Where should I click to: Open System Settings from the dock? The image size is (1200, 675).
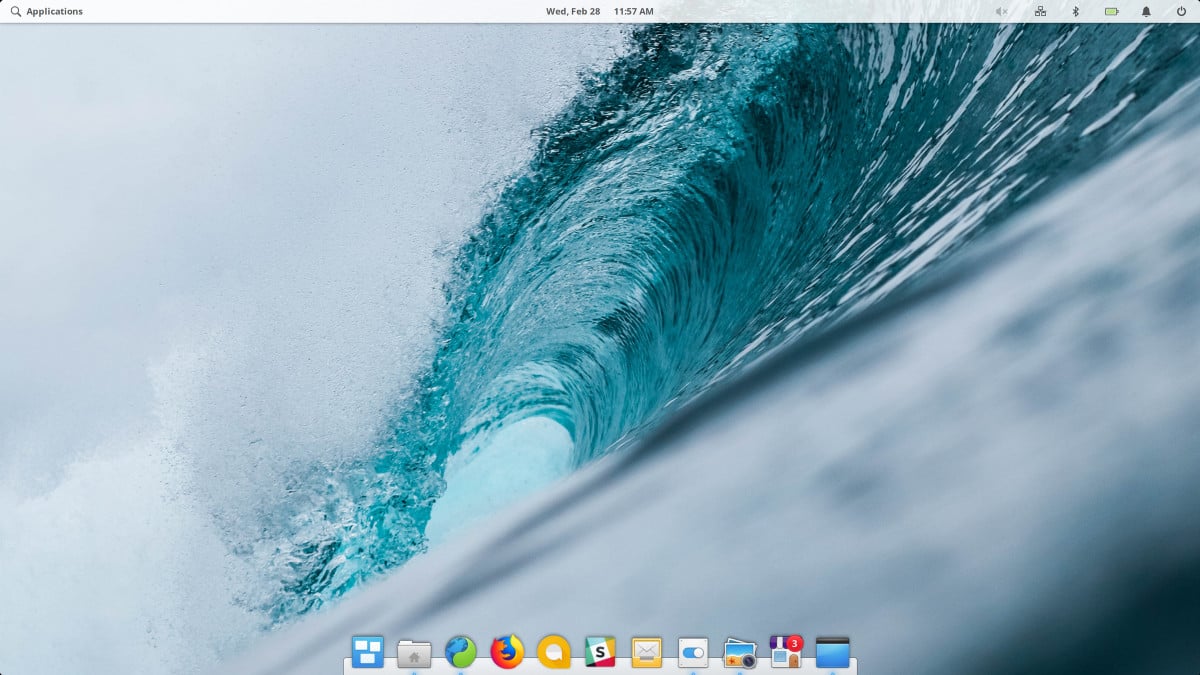click(x=693, y=652)
